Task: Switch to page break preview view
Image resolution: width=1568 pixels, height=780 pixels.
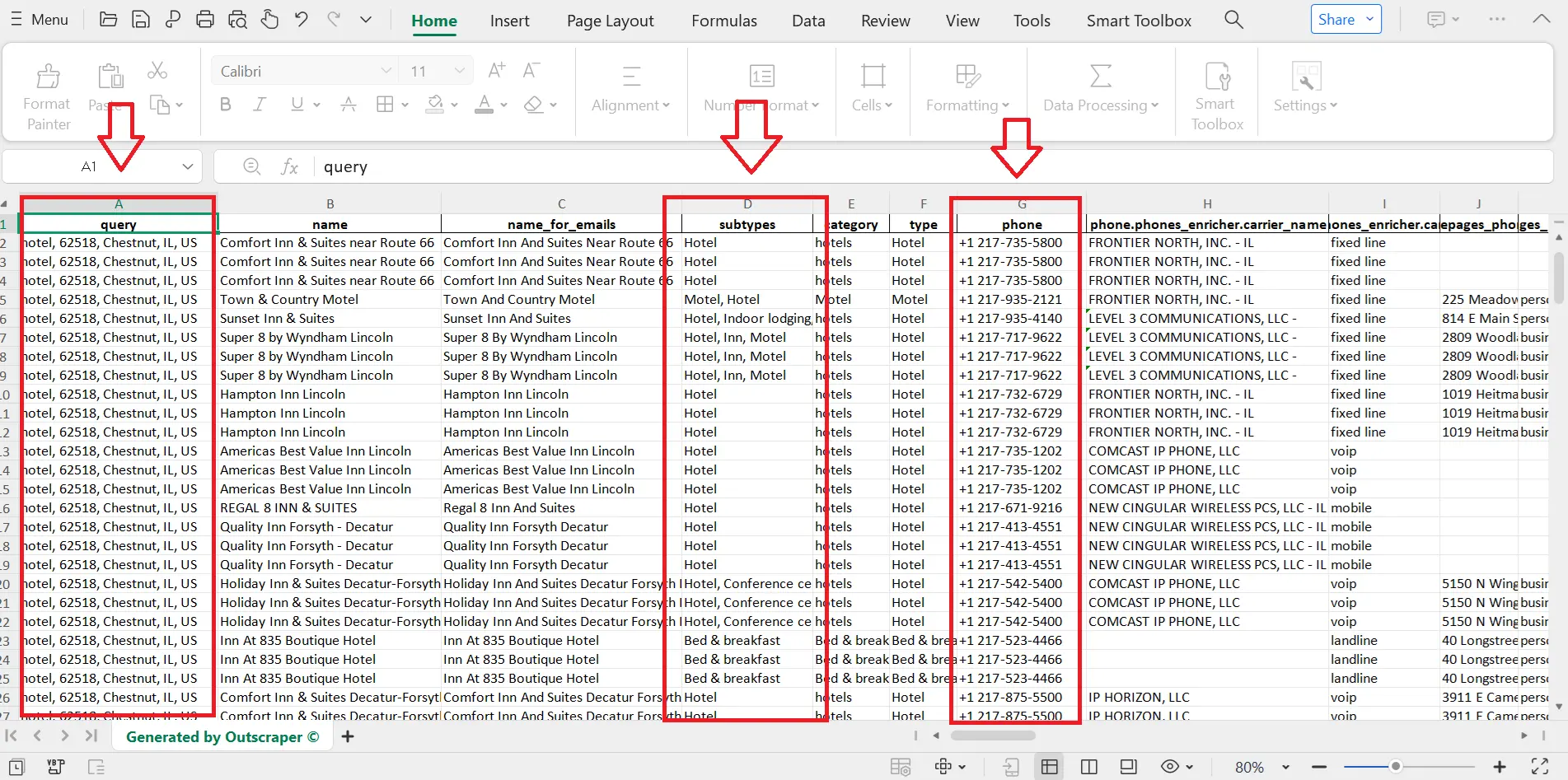Action: [1088, 767]
